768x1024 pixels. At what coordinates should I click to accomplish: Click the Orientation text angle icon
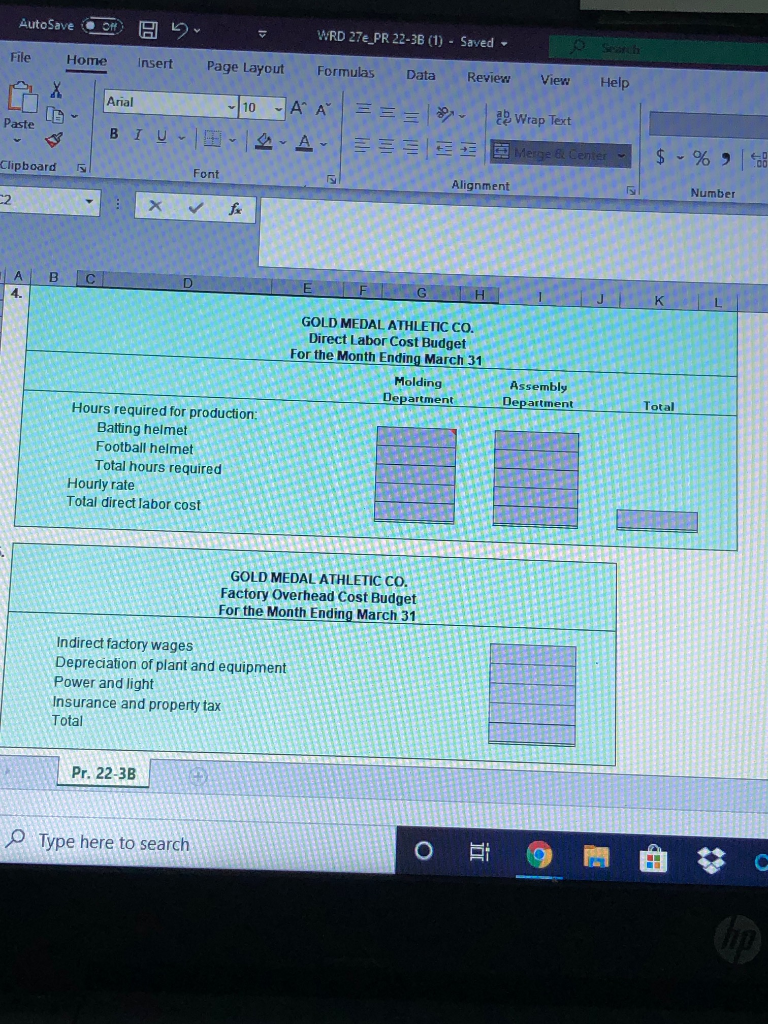tap(445, 115)
